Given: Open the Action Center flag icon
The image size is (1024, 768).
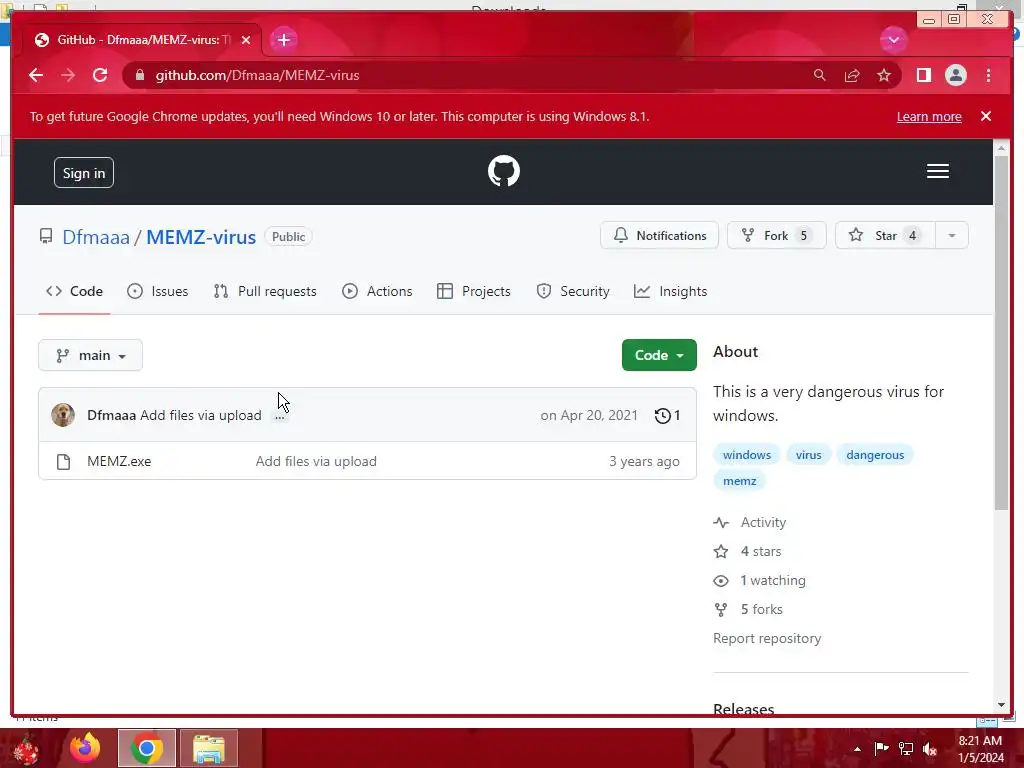Looking at the screenshot, I should coord(881,748).
